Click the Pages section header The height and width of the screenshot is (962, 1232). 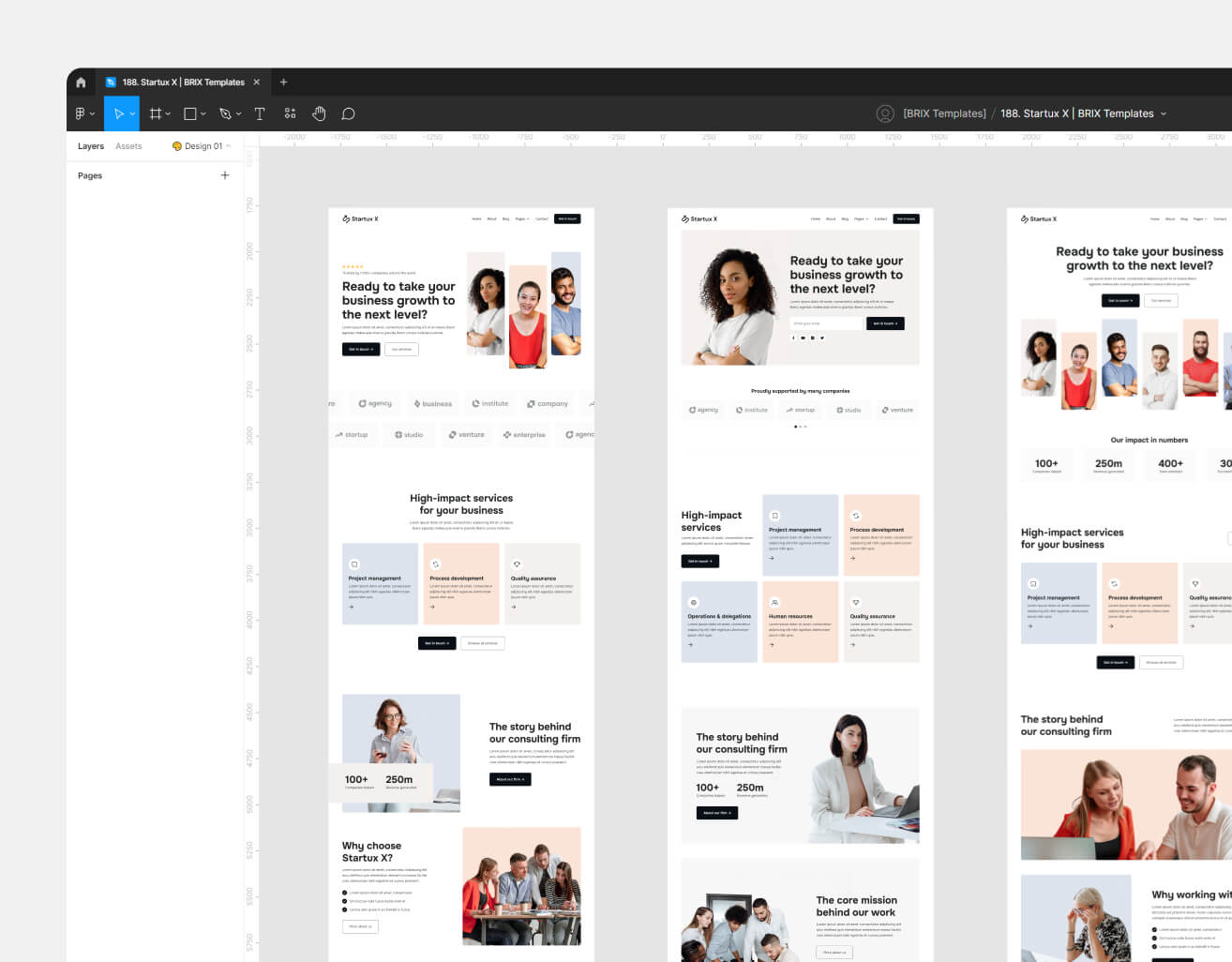90,175
